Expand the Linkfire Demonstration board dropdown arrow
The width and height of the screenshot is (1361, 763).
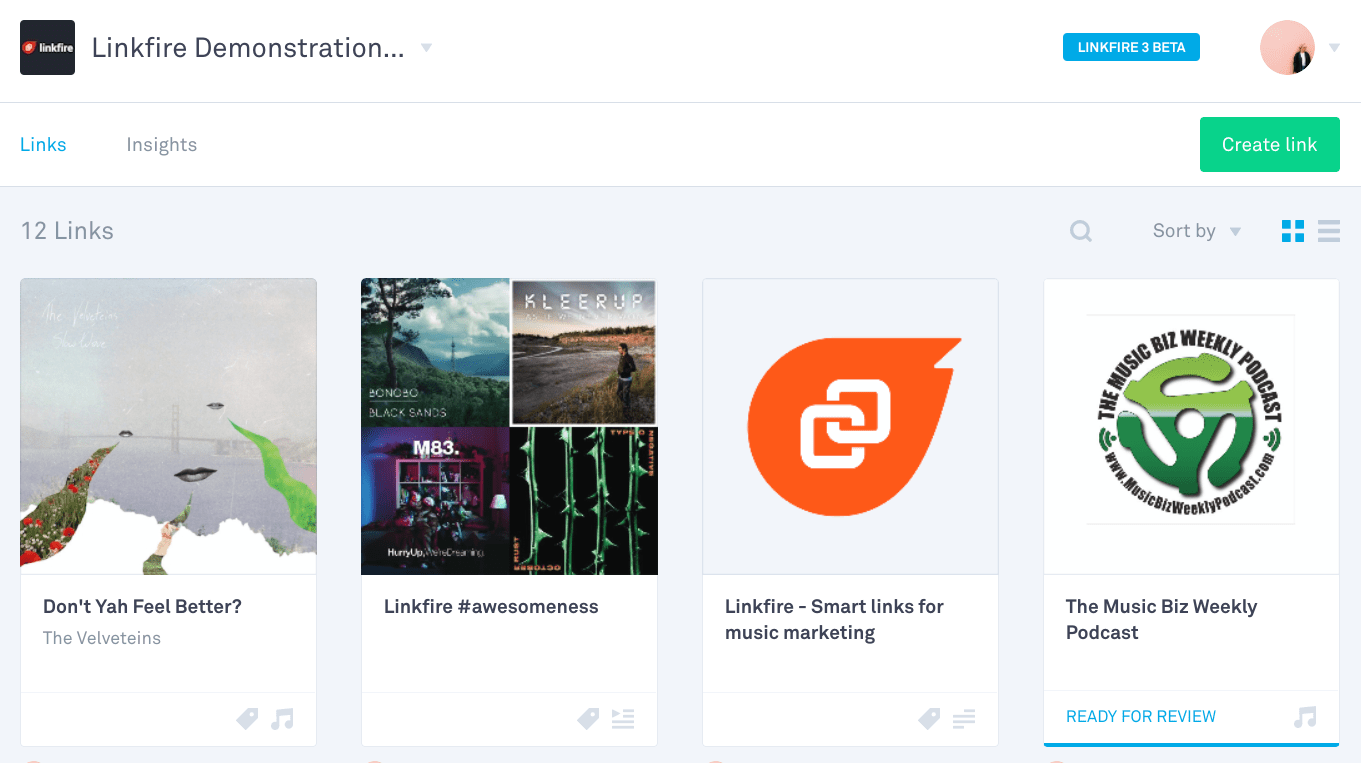426,48
